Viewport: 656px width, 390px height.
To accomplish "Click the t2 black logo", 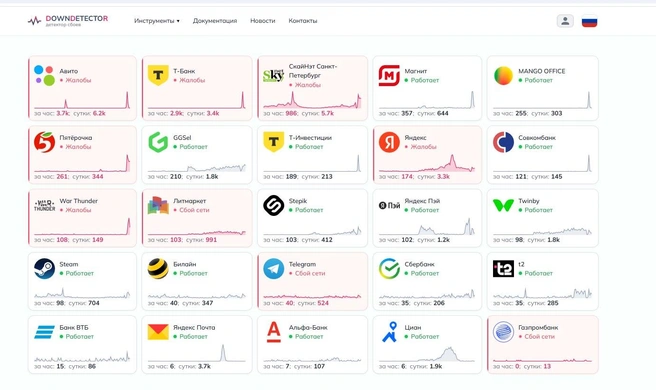I will pos(503,269).
